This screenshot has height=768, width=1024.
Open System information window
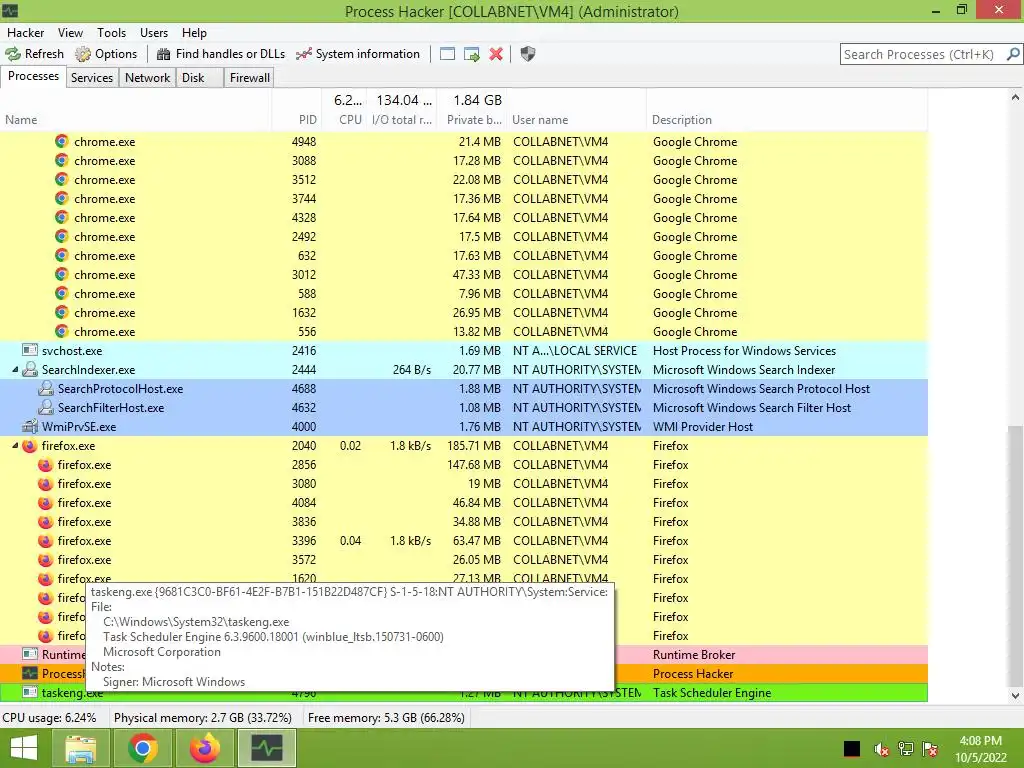tap(358, 54)
